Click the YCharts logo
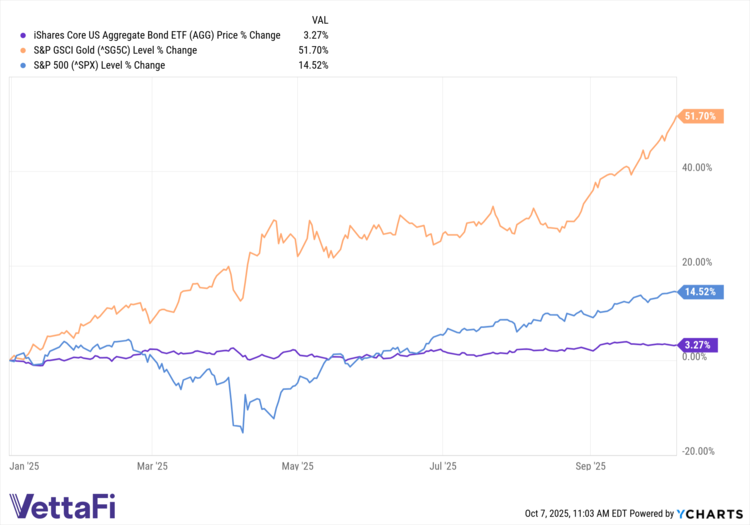Image resolution: width=750 pixels, height=525 pixels. [710, 514]
